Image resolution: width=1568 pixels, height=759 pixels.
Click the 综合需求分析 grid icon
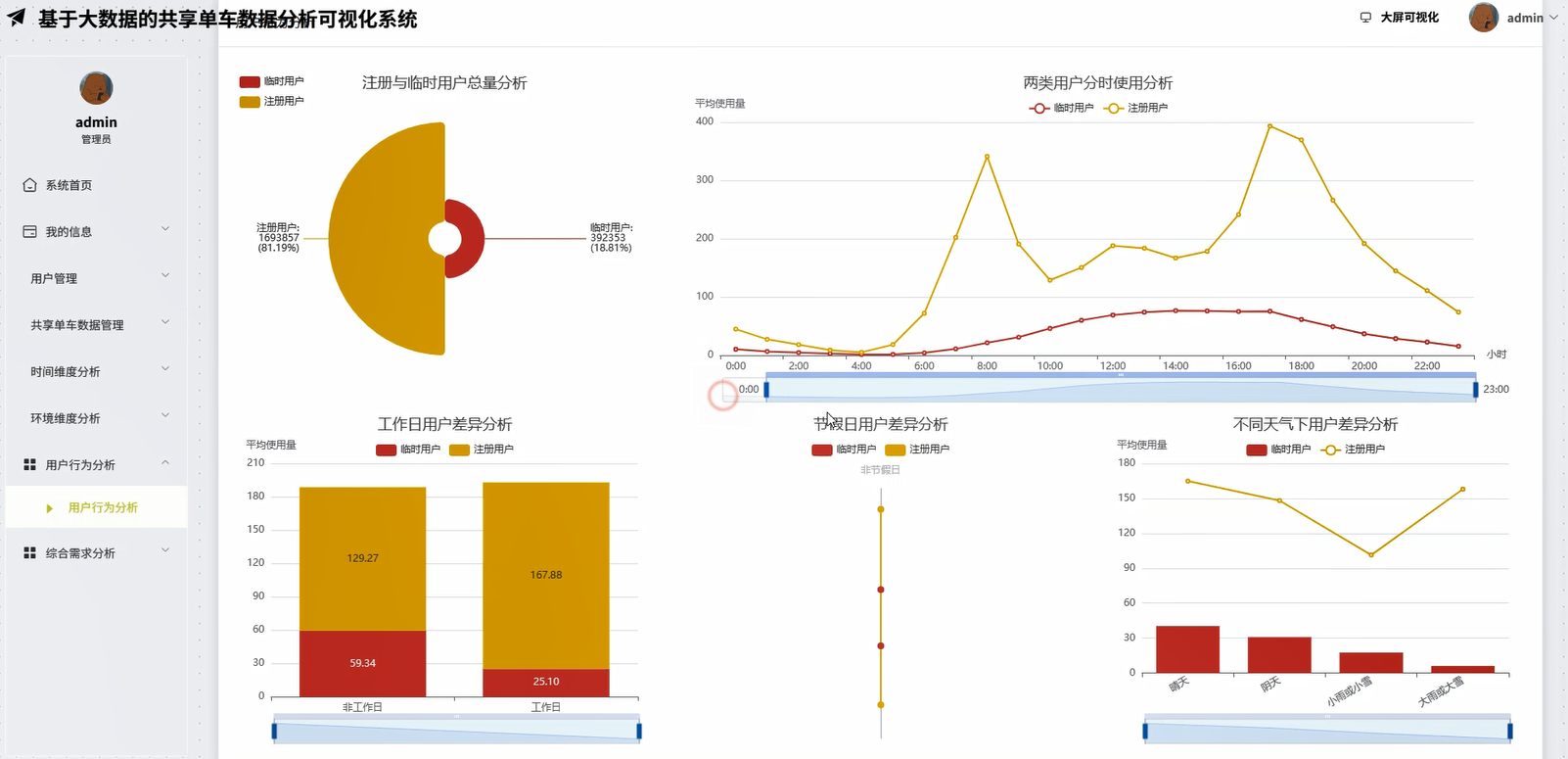(29, 553)
